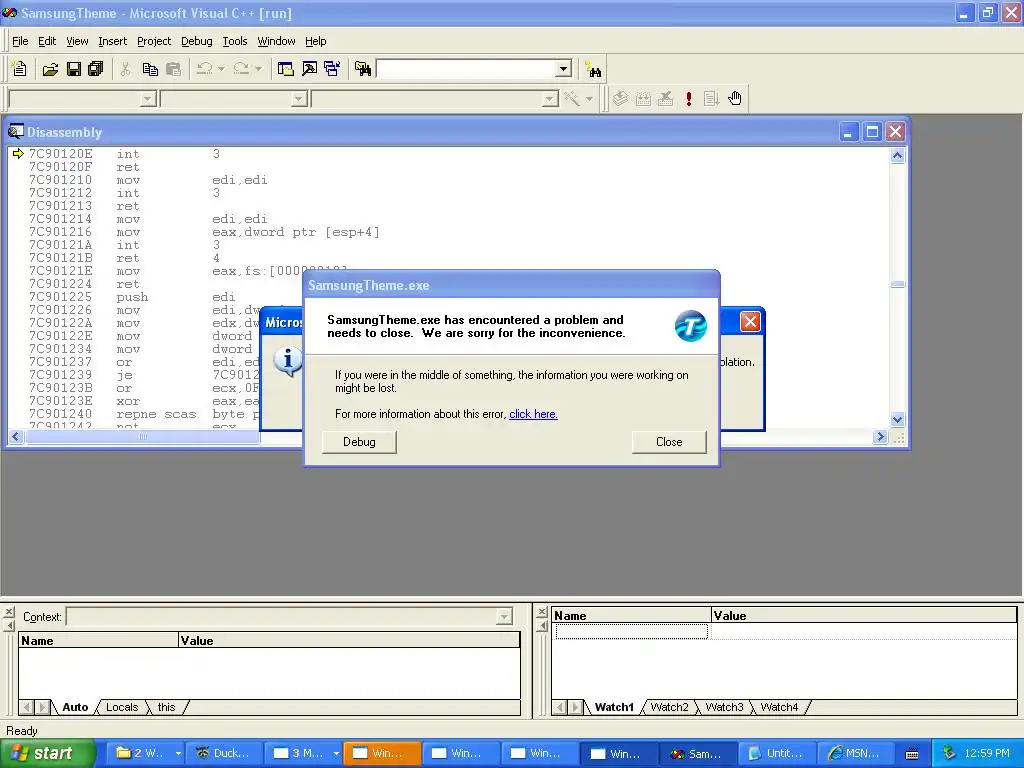Open the Window List icon
Image resolution: width=1024 pixels, height=768 pixels.
(332, 69)
